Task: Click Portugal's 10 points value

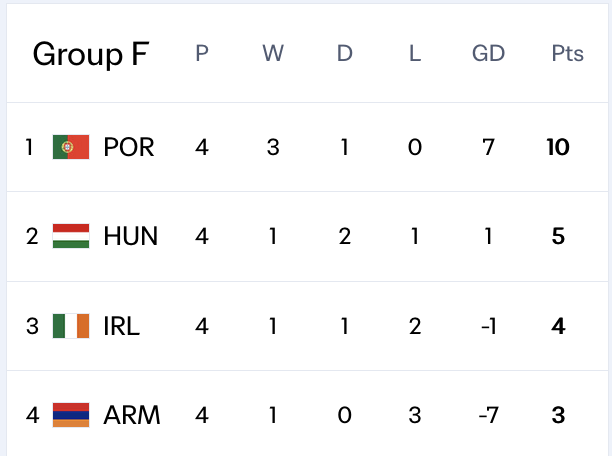Action: coord(558,147)
